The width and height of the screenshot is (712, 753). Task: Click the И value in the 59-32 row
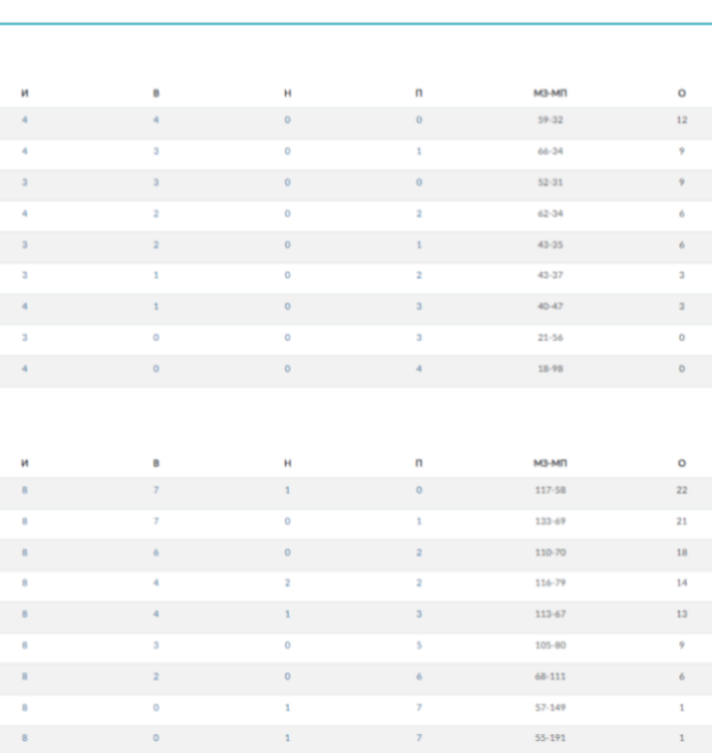pos(25,120)
